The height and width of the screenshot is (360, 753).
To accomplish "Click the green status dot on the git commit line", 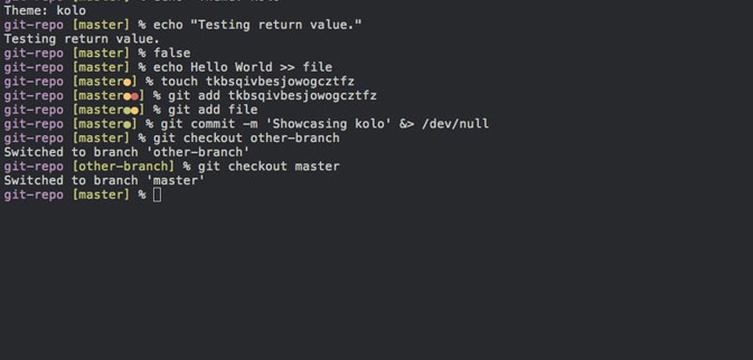I will click(x=127, y=125).
